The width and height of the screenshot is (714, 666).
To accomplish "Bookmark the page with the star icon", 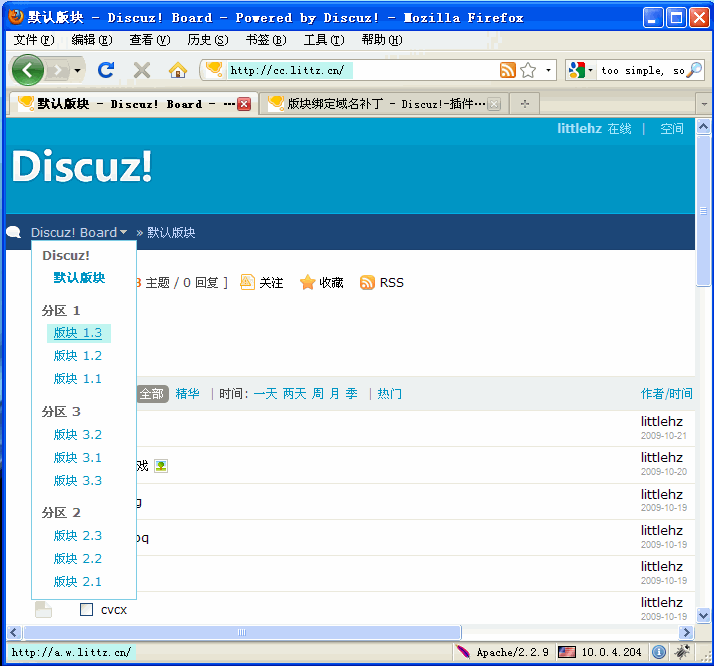I will [x=528, y=70].
